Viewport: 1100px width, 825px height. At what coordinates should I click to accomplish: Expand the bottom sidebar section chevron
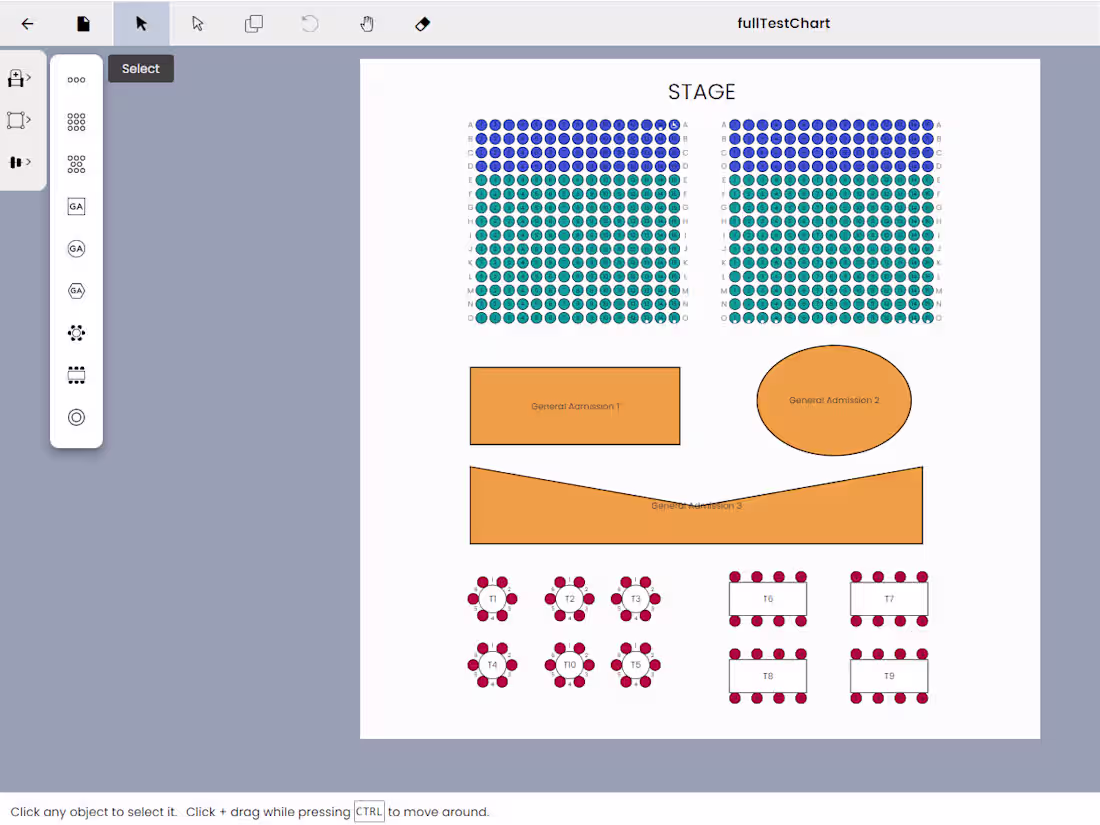tap(16, 161)
